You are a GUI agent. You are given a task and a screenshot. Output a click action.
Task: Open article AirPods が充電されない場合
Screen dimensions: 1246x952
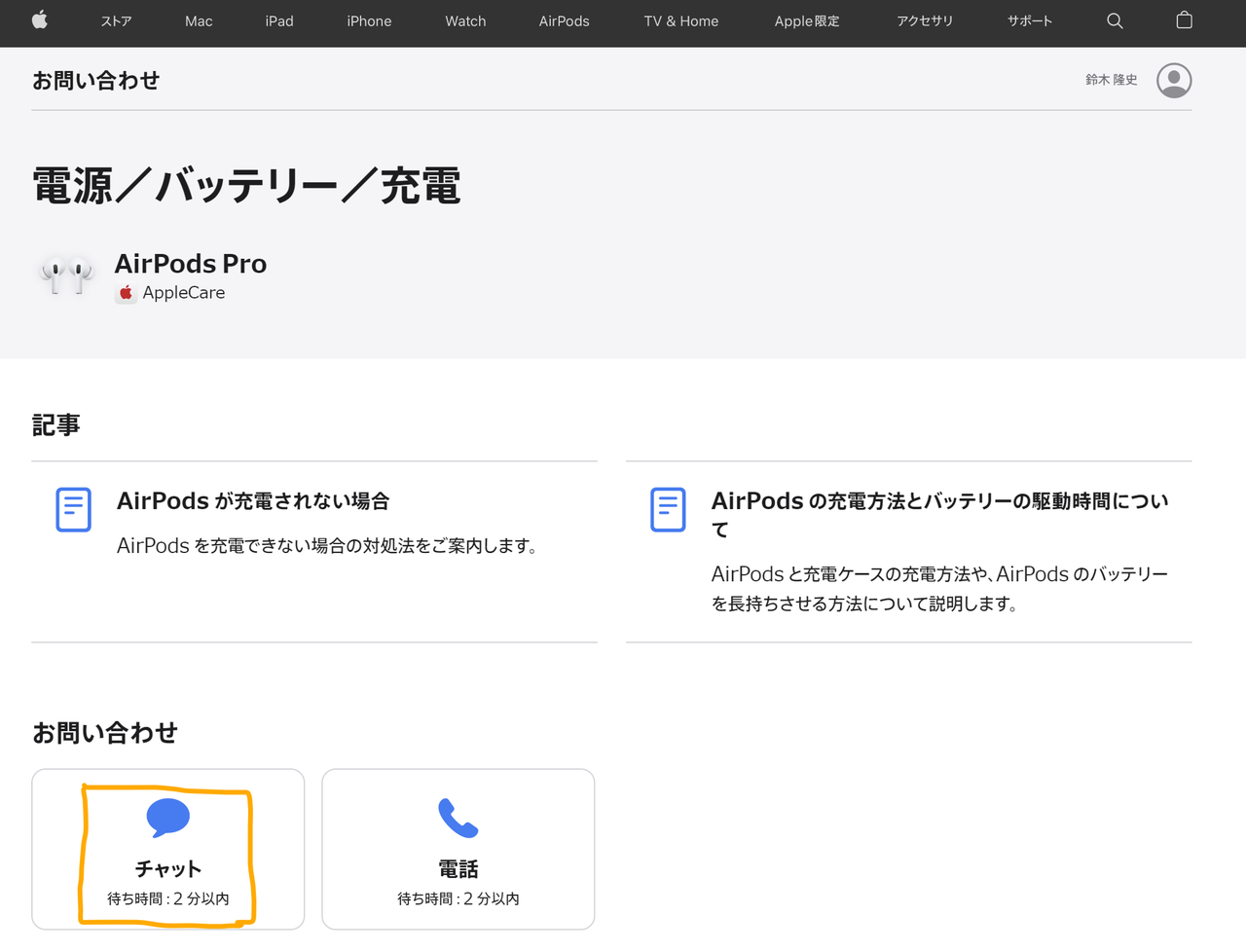tap(253, 500)
